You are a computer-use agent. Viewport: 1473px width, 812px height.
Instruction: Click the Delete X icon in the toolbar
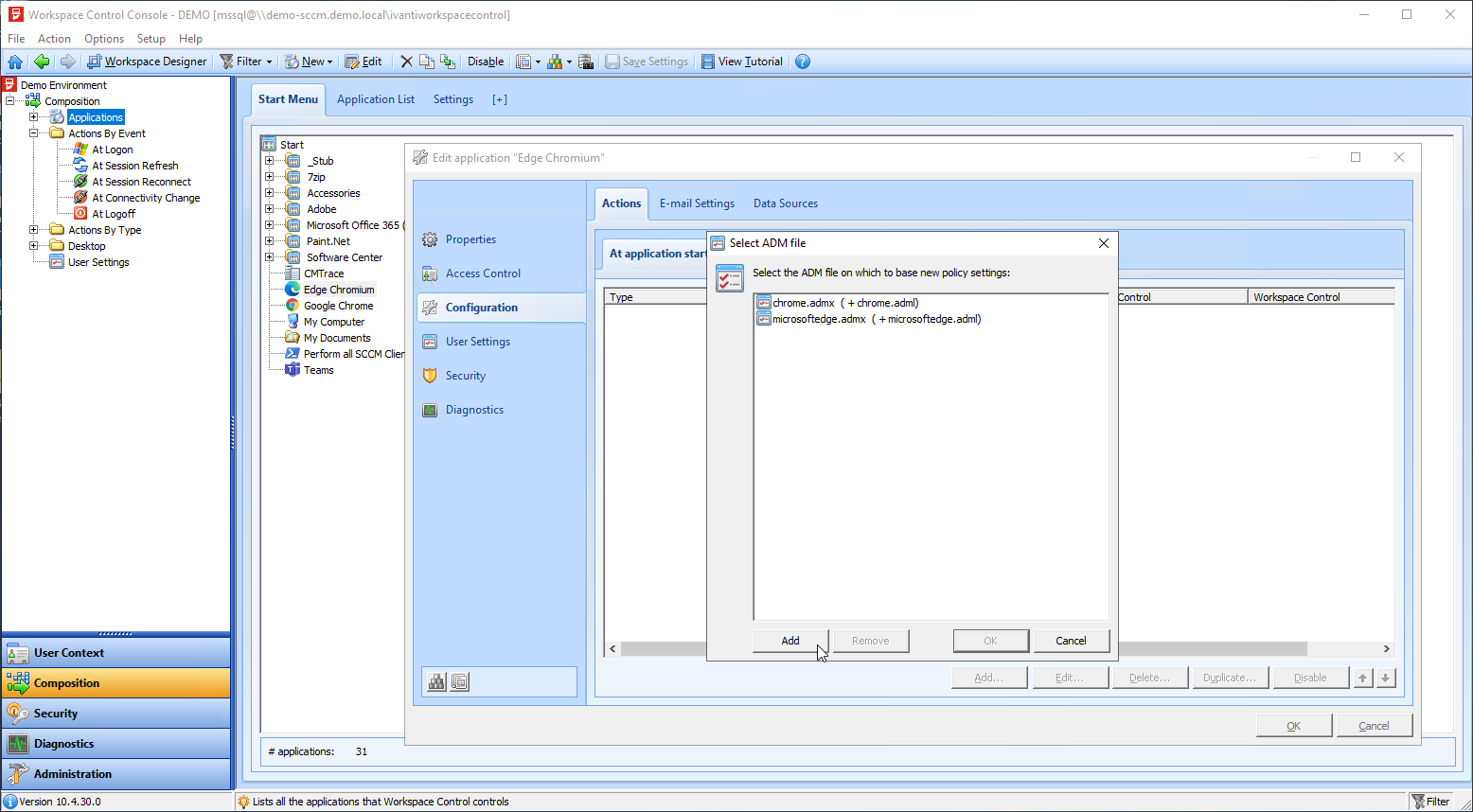coord(406,62)
